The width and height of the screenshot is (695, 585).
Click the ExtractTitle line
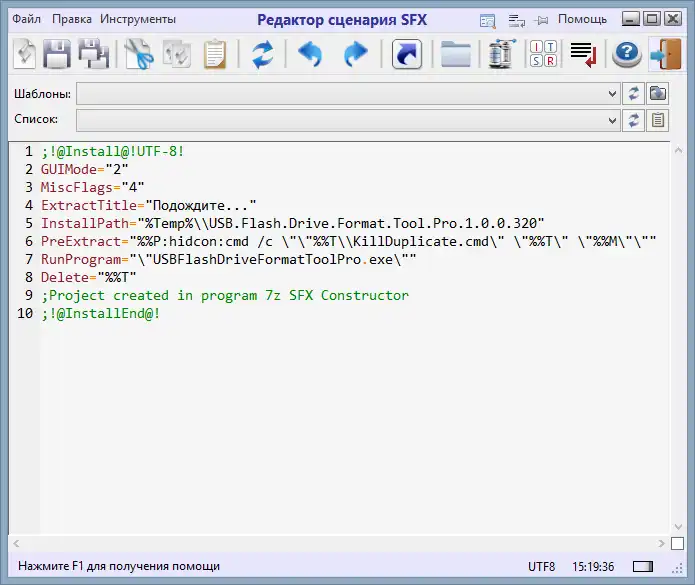coord(148,205)
